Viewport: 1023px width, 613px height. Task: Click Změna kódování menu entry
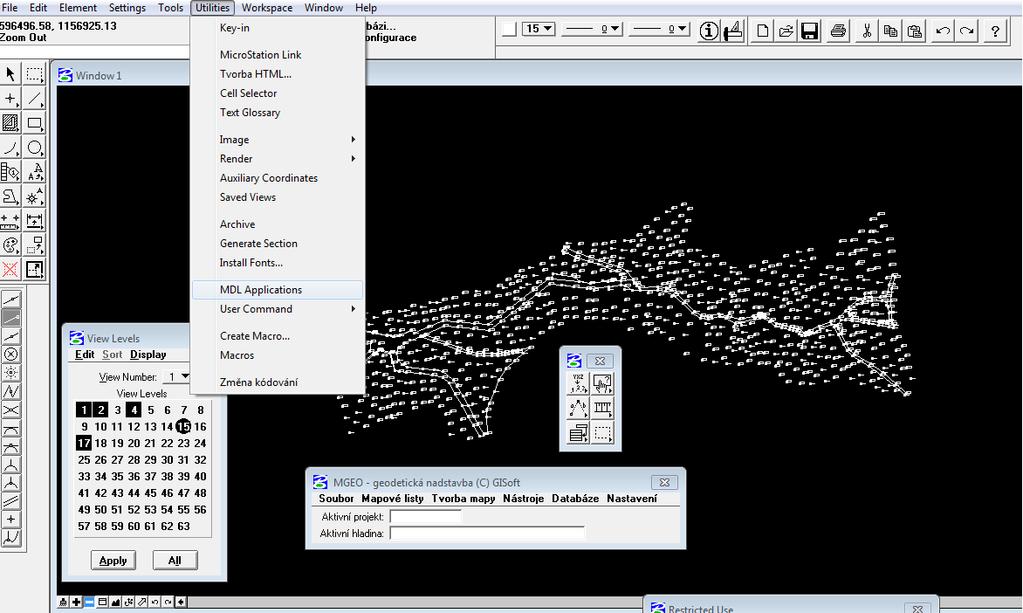click(278, 382)
